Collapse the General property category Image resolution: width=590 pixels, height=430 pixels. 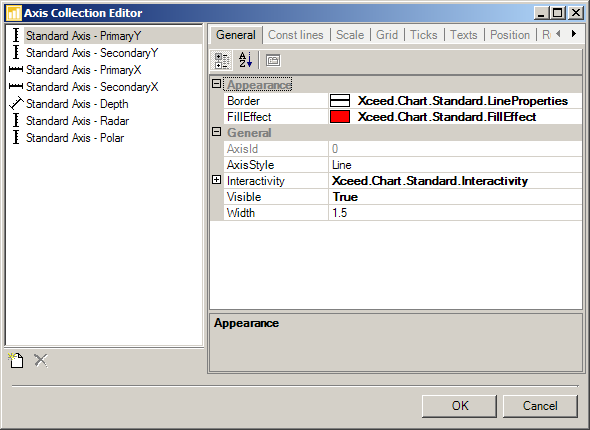216,132
